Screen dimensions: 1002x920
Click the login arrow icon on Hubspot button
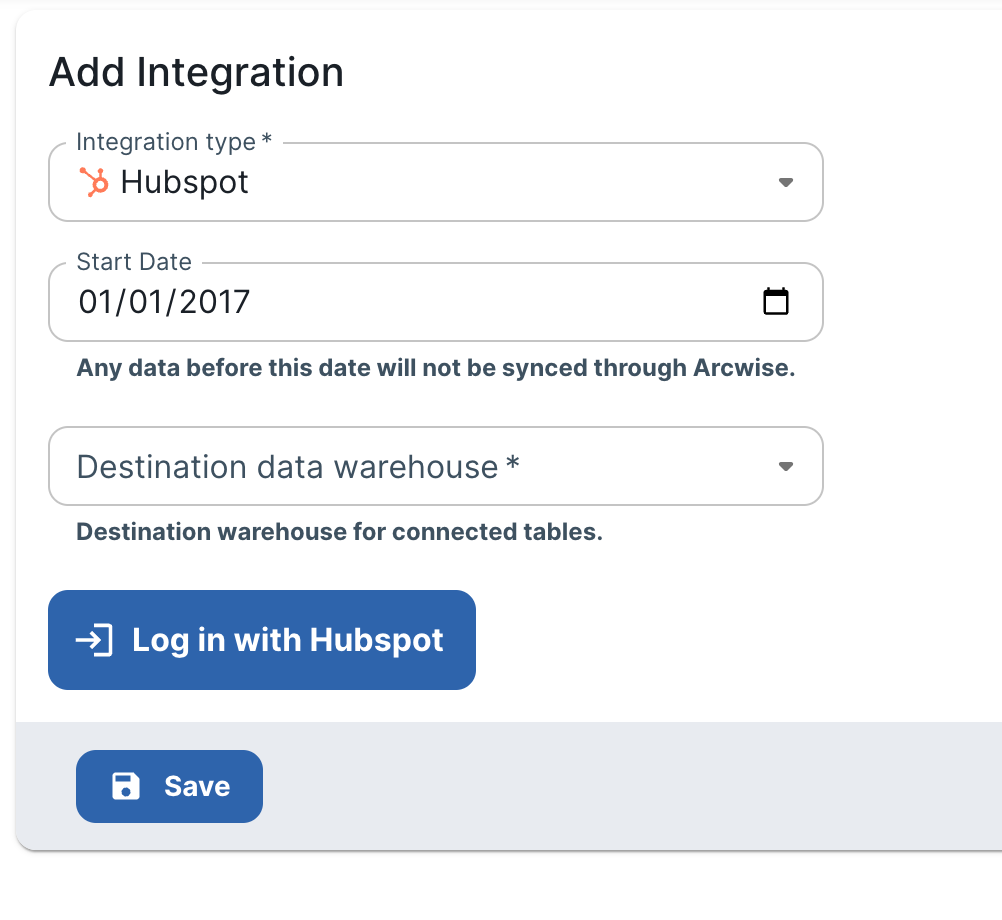[x=94, y=640]
